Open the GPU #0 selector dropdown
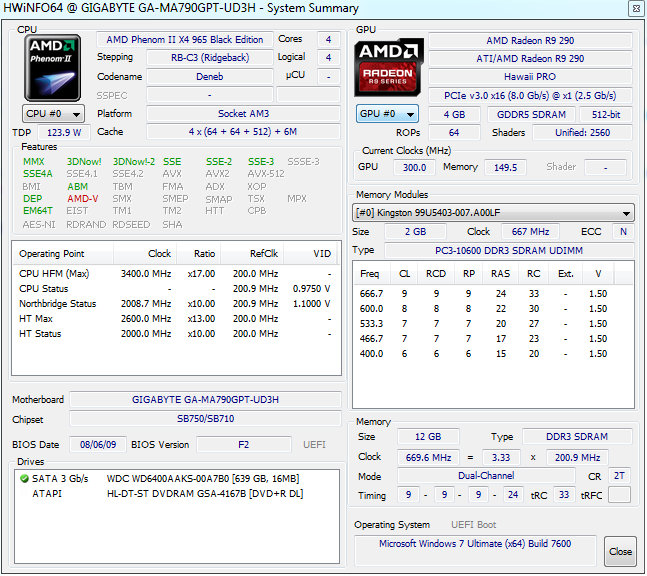Viewport: 647px width, 576px height. click(387, 114)
